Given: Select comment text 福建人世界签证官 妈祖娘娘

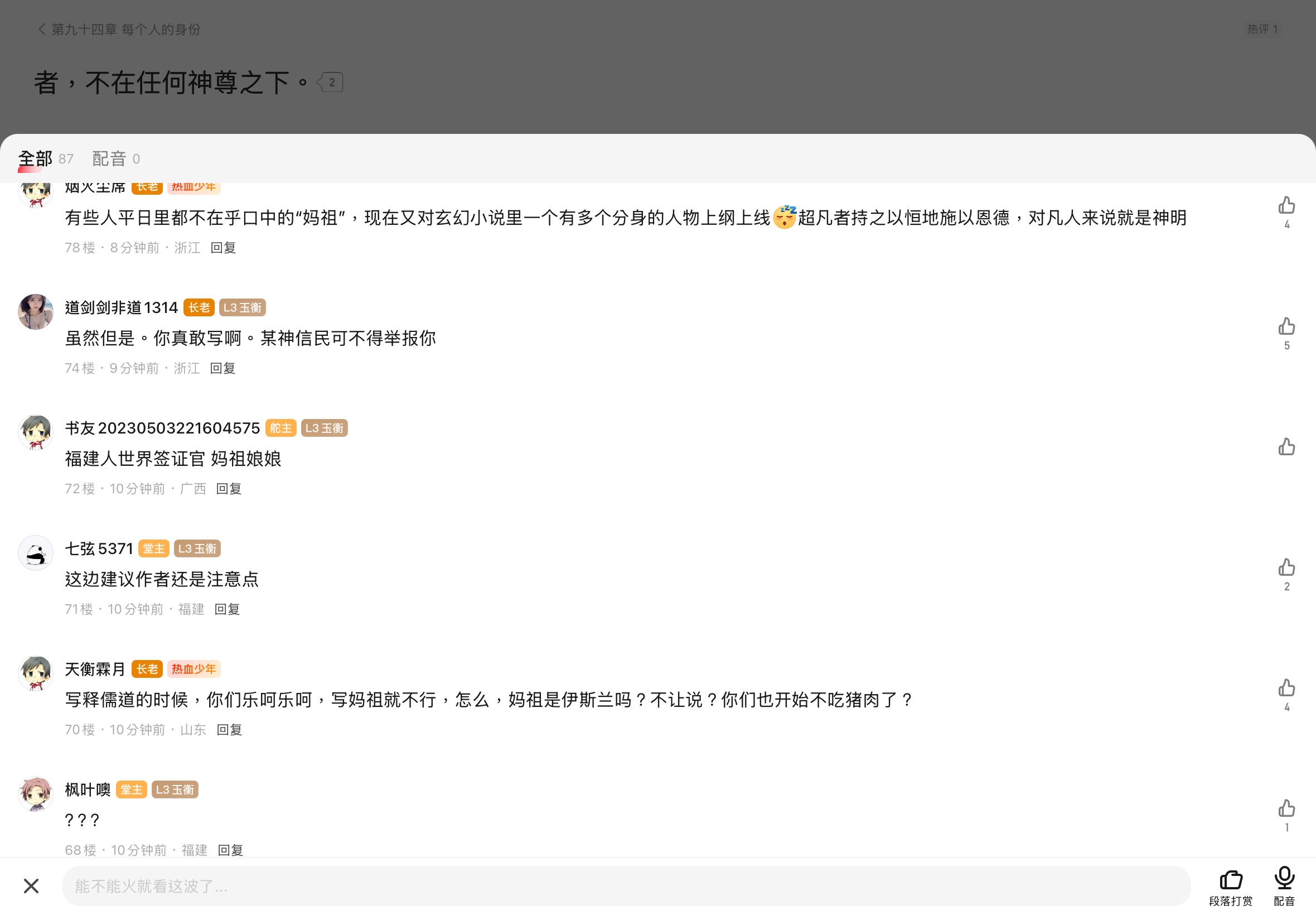Looking at the screenshot, I should pyautogui.click(x=173, y=459).
